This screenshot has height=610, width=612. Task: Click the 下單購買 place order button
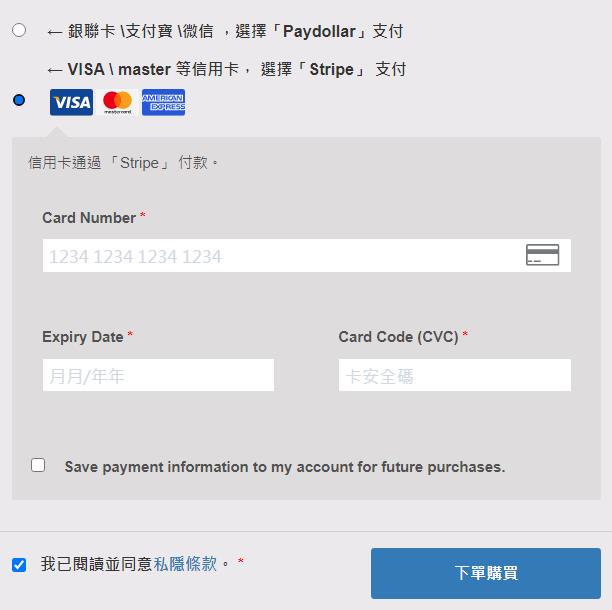[x=486, y=573]
